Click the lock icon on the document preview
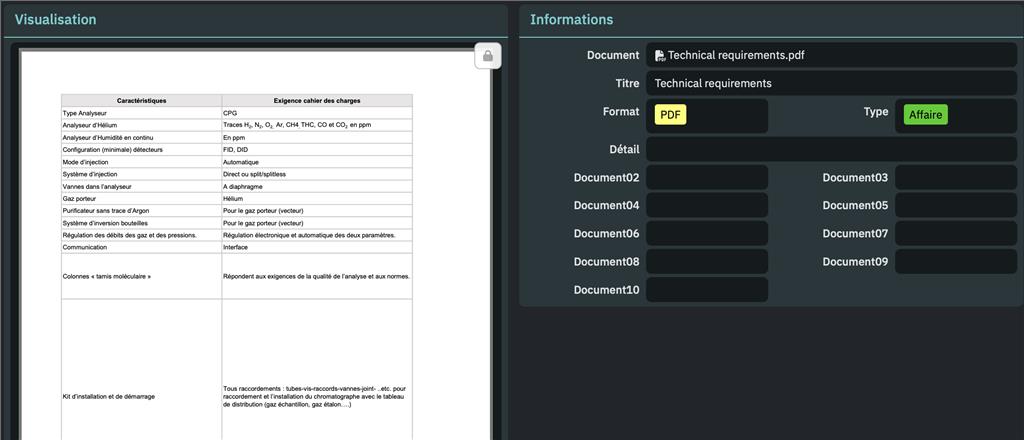The height and width of the screenshot is (440, 1024). [487, 57]
